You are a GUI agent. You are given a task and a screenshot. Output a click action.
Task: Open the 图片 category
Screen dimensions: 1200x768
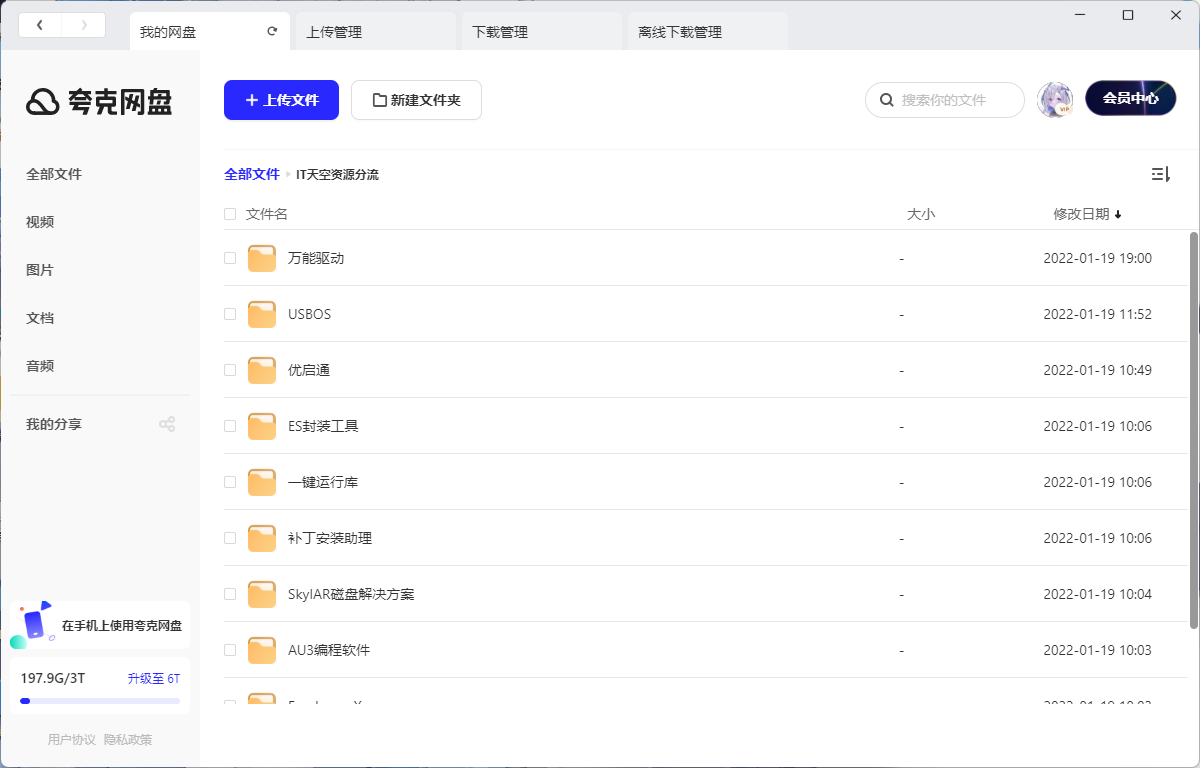(x=40, y=269)
